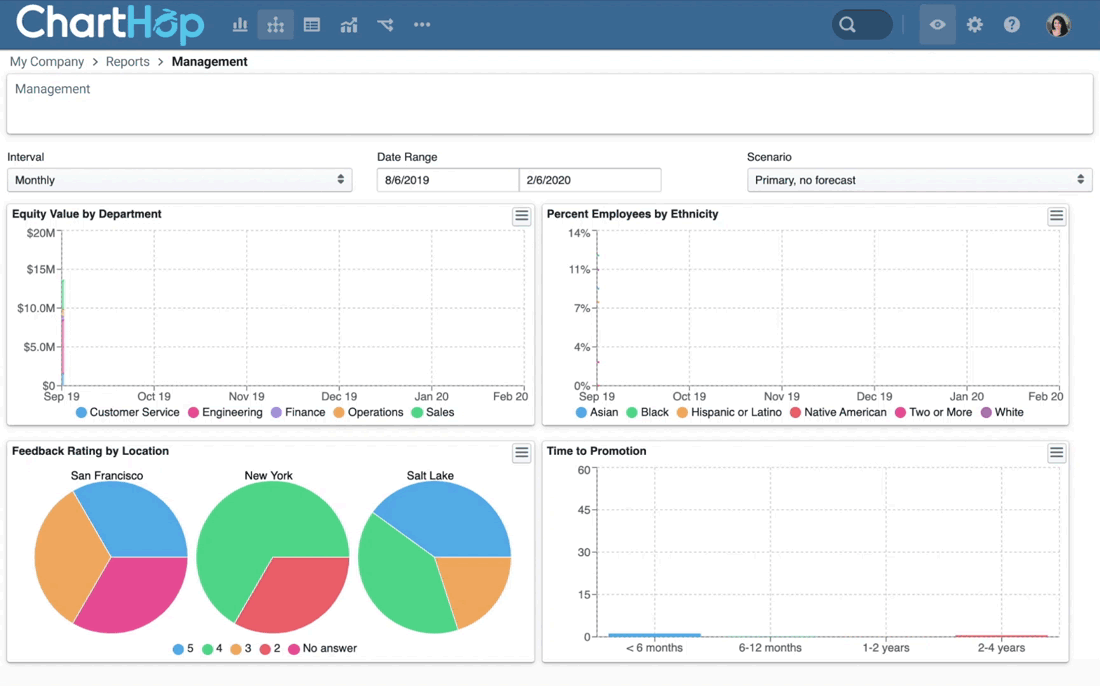Click the ChartHop logo
The height and width of the screenshot is (686, 1100).
[109, 23]
